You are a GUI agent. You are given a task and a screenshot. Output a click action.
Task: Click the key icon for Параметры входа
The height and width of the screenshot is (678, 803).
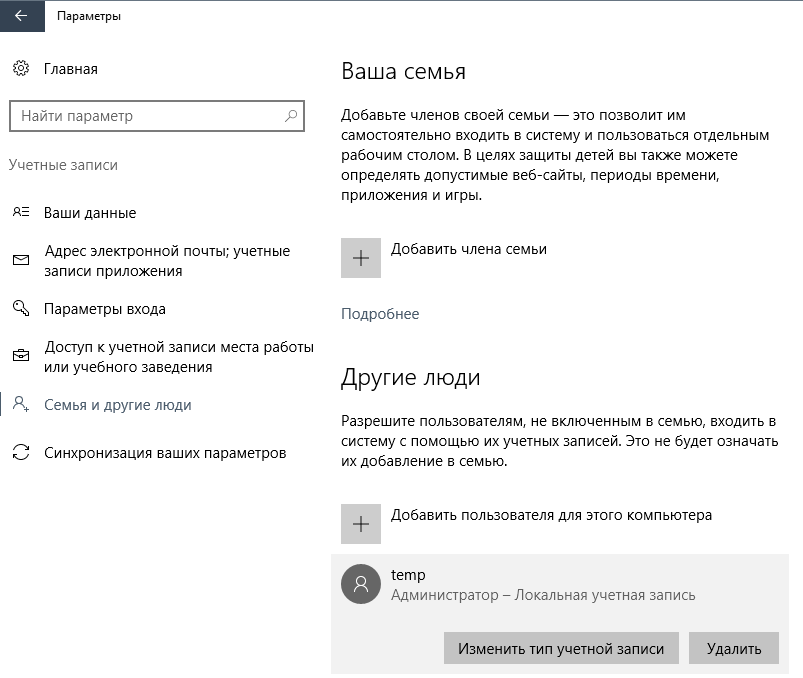[x=21, y=309]
